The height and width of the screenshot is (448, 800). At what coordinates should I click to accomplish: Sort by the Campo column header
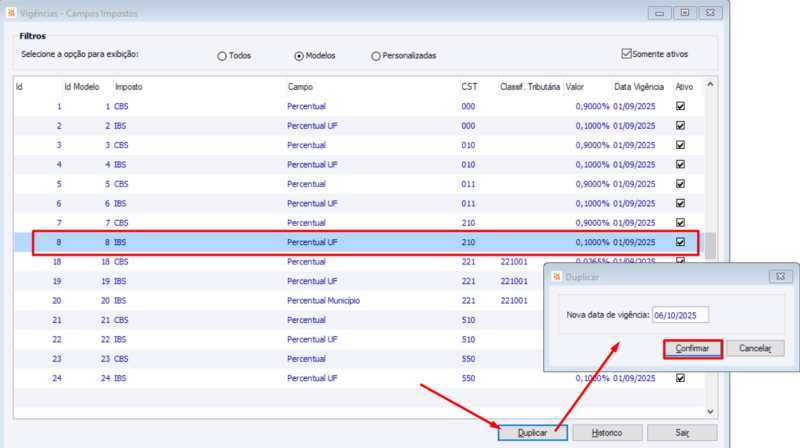372,87
